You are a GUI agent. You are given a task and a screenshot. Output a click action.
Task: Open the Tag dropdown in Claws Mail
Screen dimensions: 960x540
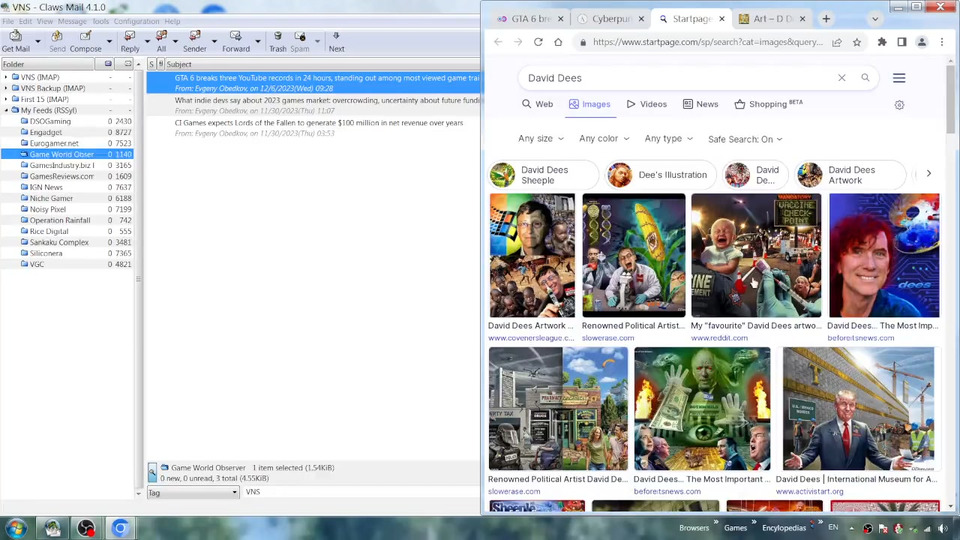193,492
